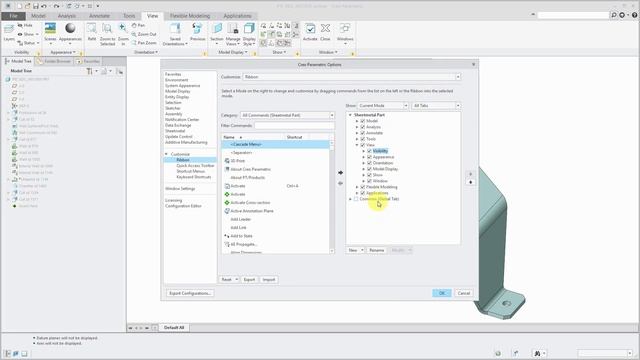Screen dimensions: 640x360
Task: Select Quick Access Toolbar in the options list
Action: (195, 166)
